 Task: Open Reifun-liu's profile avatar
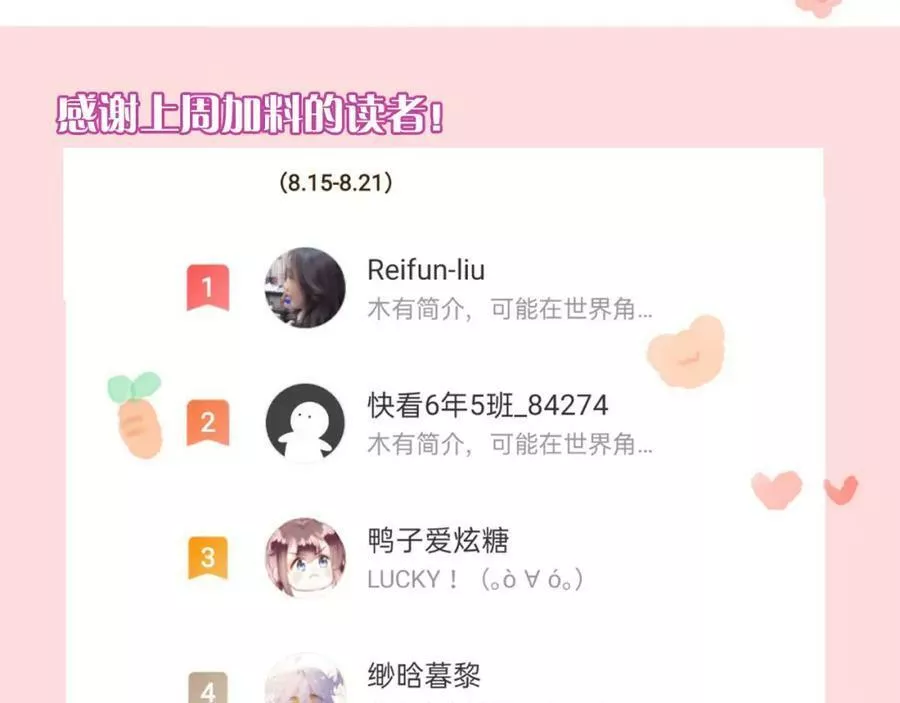click(305, 288)
